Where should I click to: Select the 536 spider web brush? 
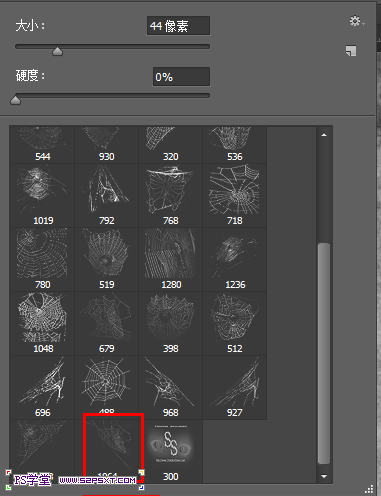click(x=234, y=145)
